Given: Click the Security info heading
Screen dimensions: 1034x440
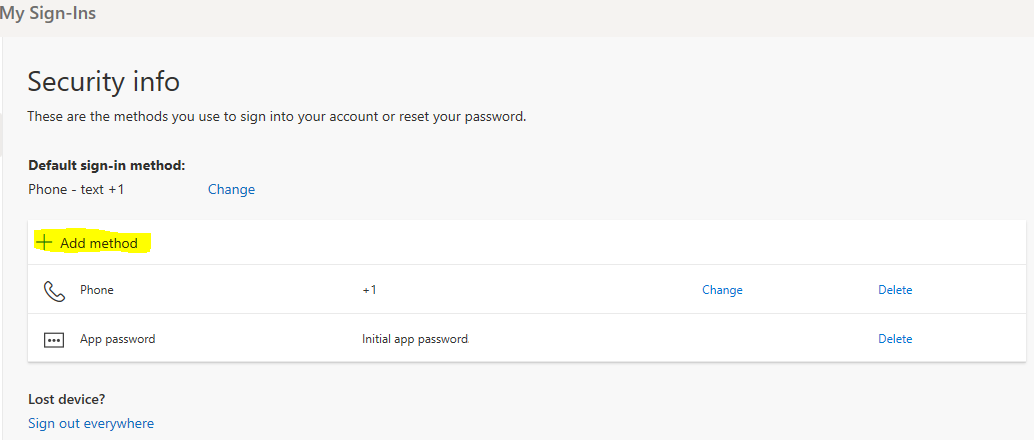Looking at the screenshot, I should coord(104,82).
